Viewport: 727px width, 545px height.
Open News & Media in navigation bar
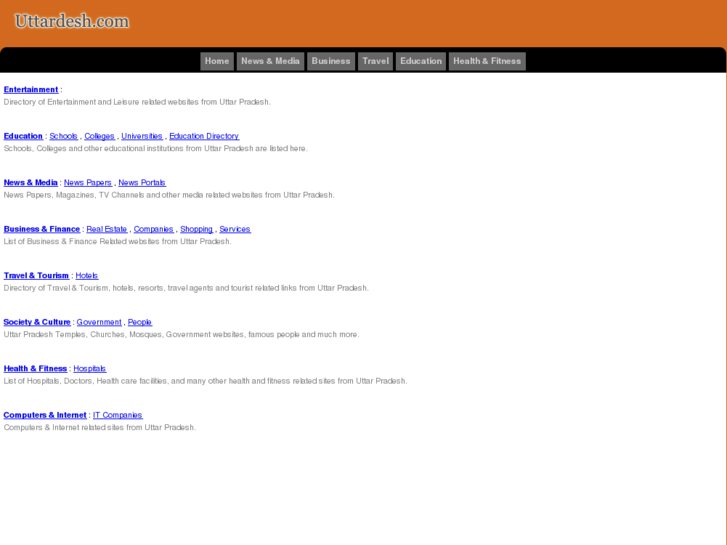click(270, 61)
